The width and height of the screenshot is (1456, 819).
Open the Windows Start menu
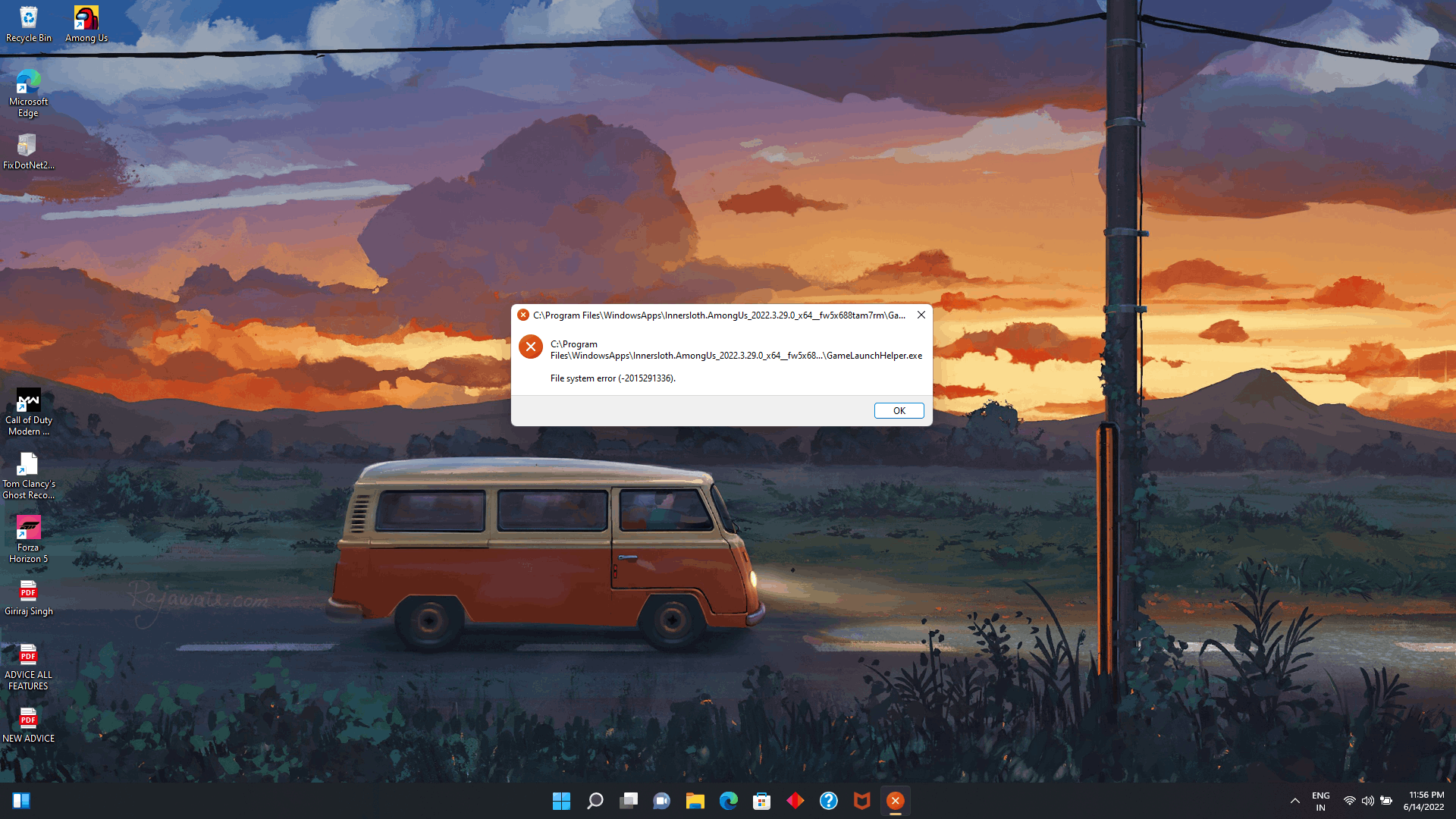(561, 801)
